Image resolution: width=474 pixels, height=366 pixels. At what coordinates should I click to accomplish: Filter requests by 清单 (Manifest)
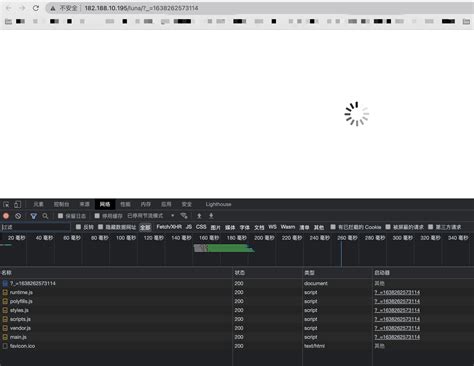304,227
